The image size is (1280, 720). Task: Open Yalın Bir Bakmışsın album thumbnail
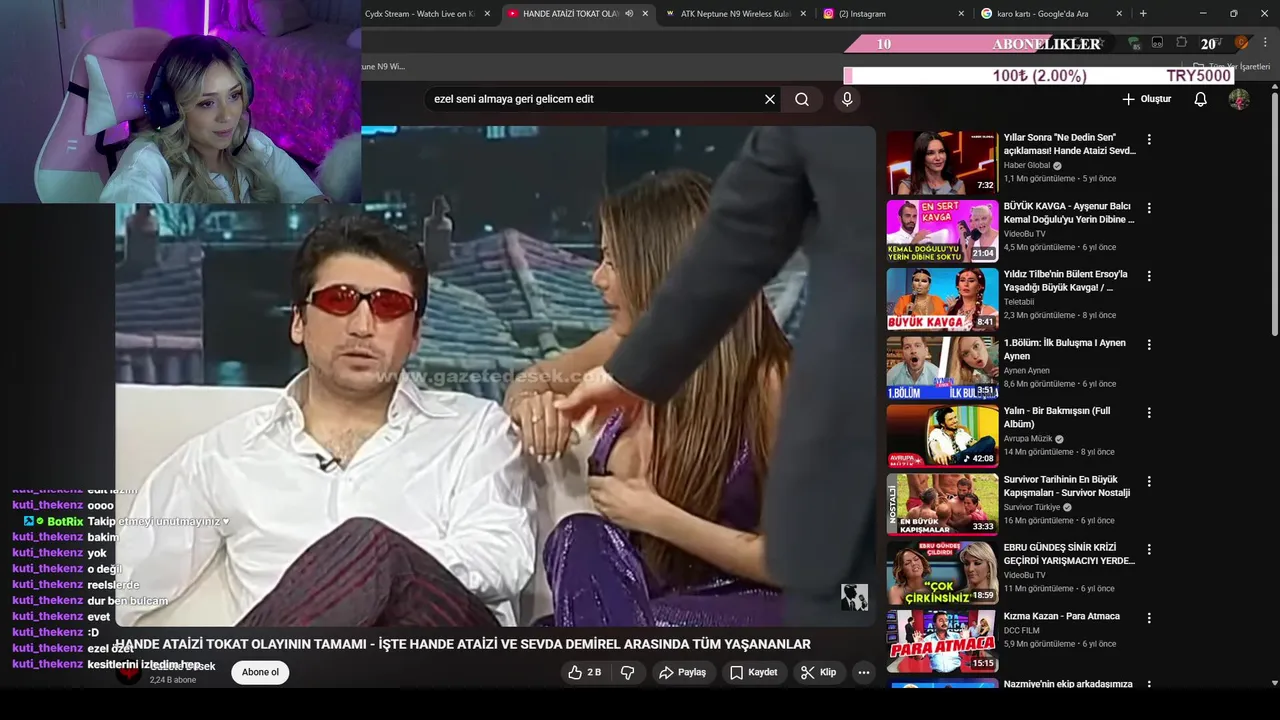pos(942,436)
